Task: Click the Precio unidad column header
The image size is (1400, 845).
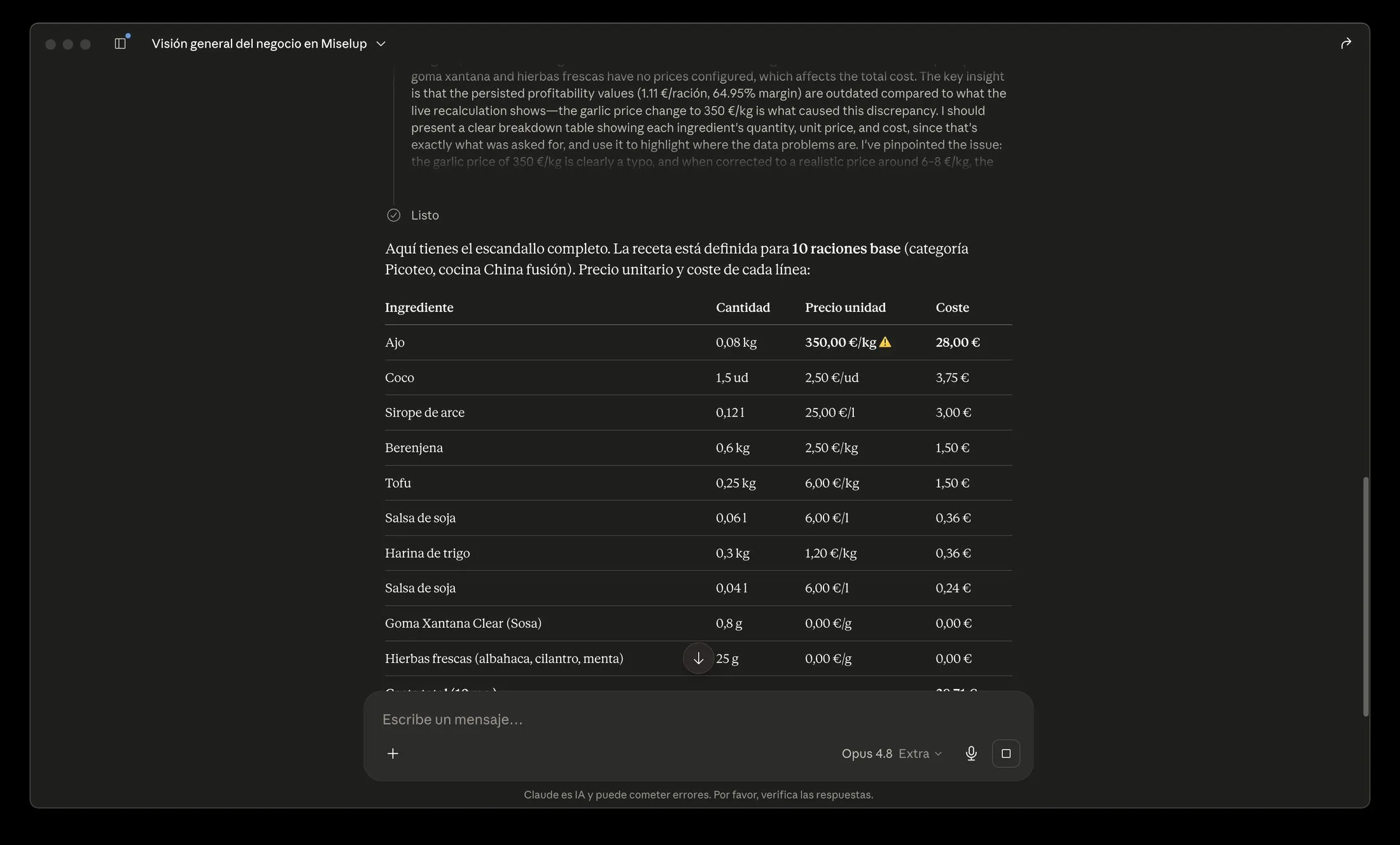Action: (x=845, y=307)
